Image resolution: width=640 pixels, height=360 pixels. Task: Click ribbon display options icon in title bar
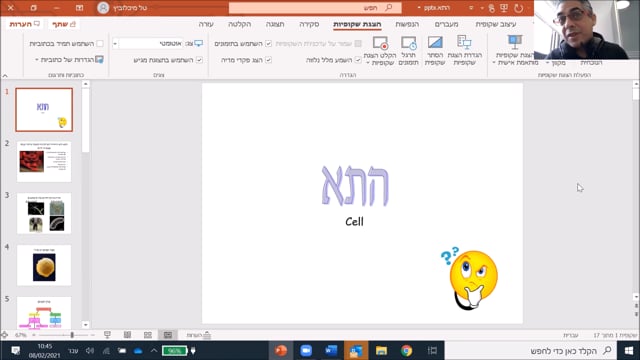pos(80,8)
